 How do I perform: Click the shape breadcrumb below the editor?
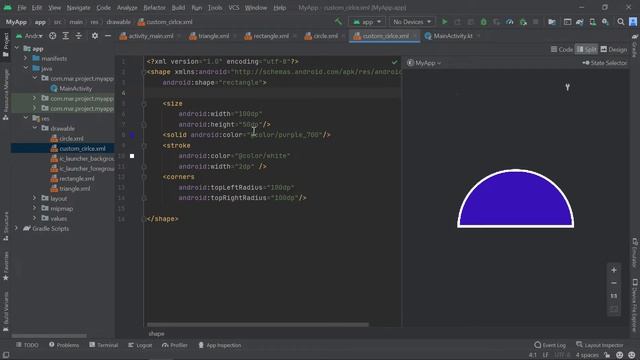156,333
